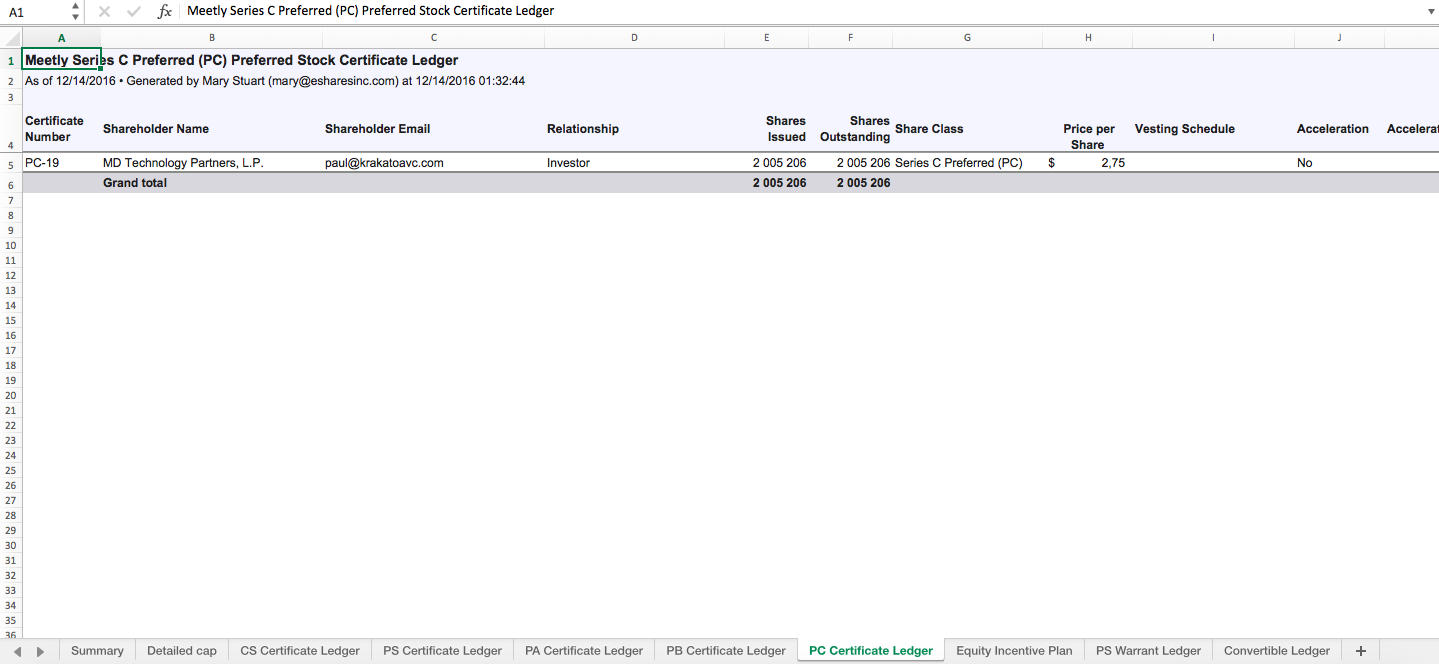Image resolution: width=1439 pixels, height=664 pixels.
Task: Select the Grand total label cell
Action: pos(212,183)
